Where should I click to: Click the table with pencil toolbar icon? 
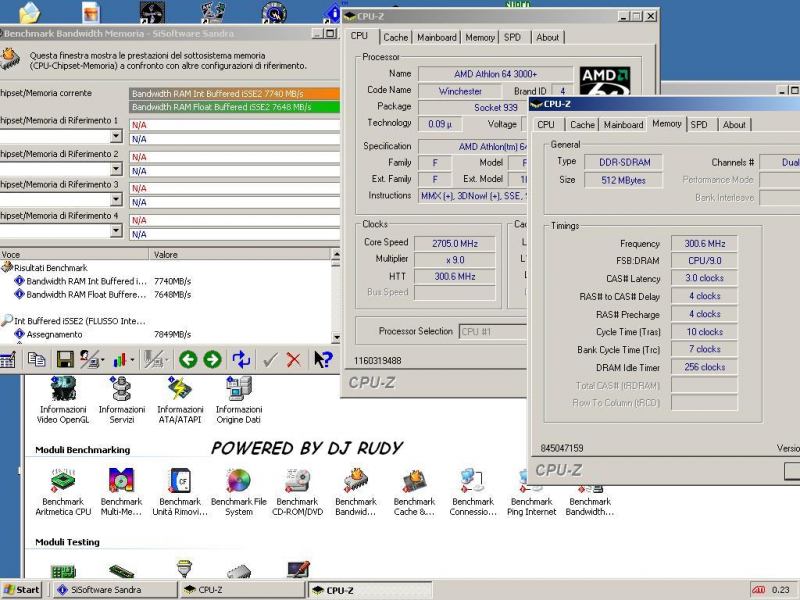coord(8,360)
